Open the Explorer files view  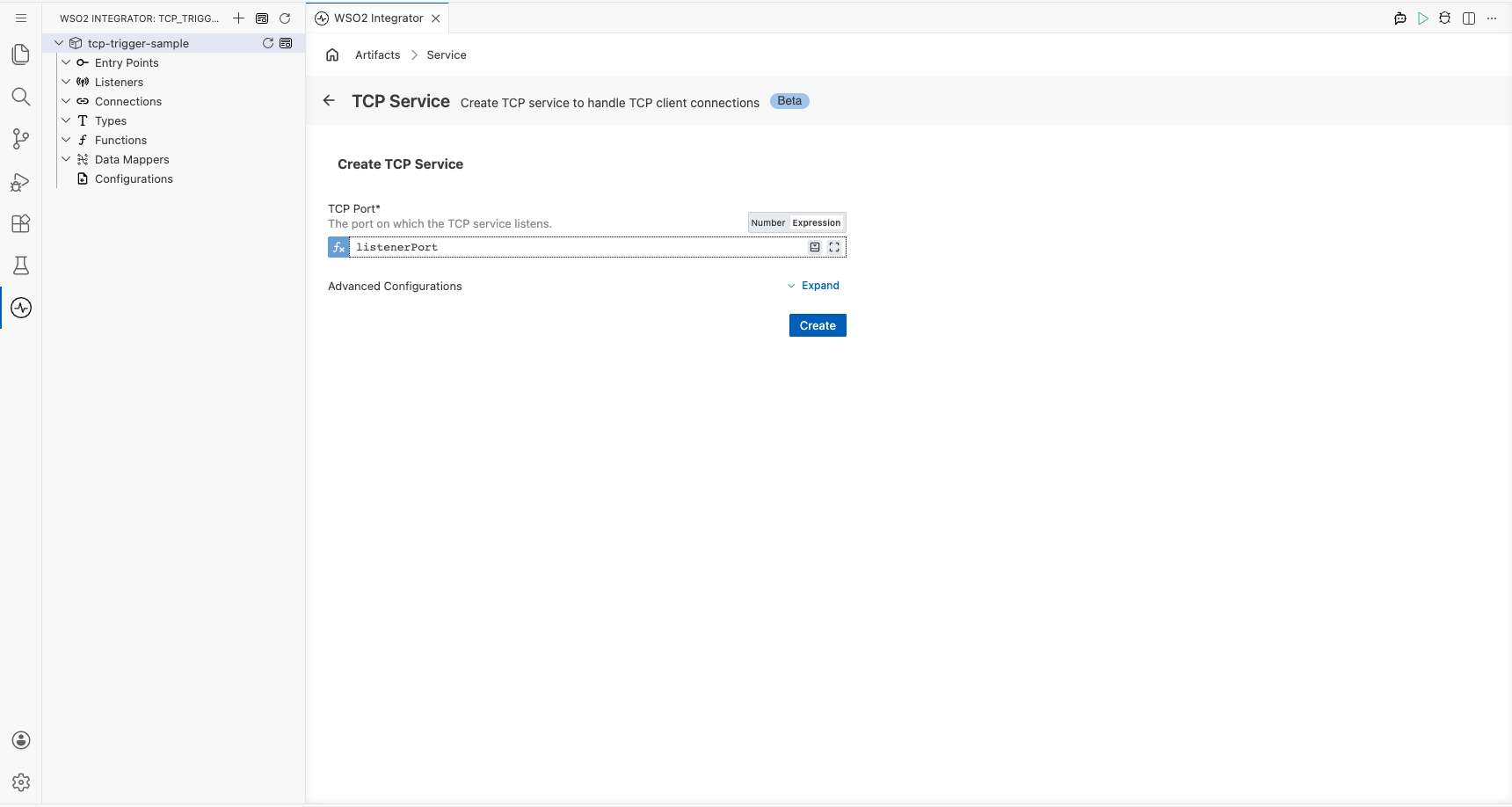pos(21,55)
